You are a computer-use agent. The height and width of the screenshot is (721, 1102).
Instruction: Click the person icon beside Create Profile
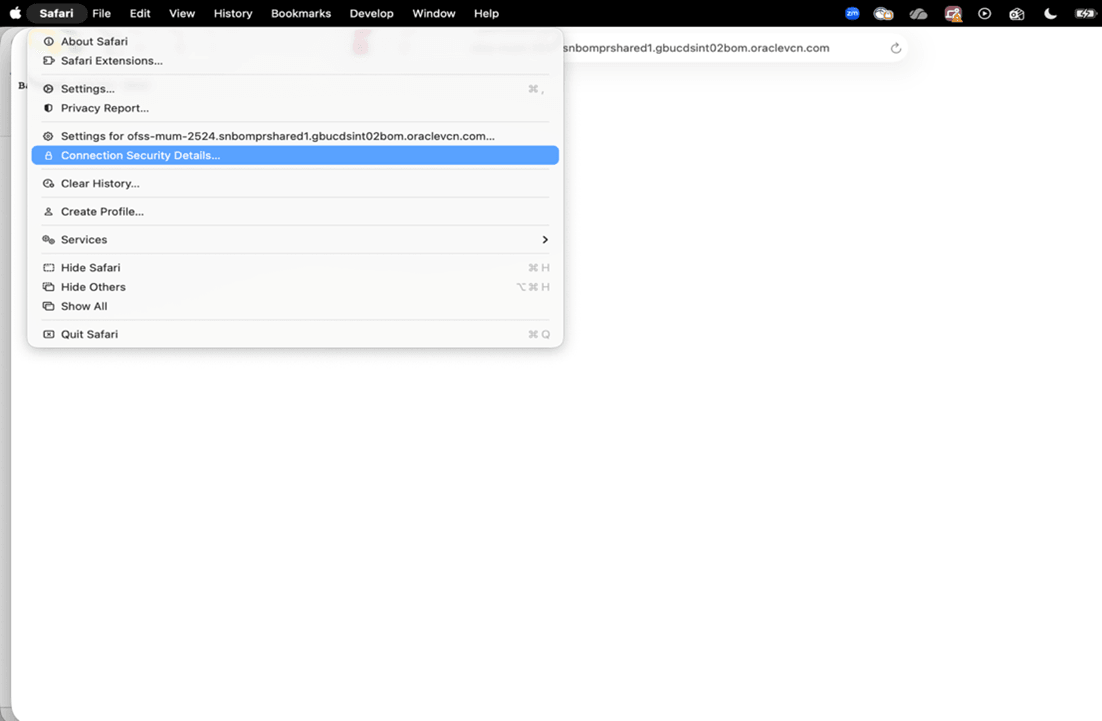[48, 212]
